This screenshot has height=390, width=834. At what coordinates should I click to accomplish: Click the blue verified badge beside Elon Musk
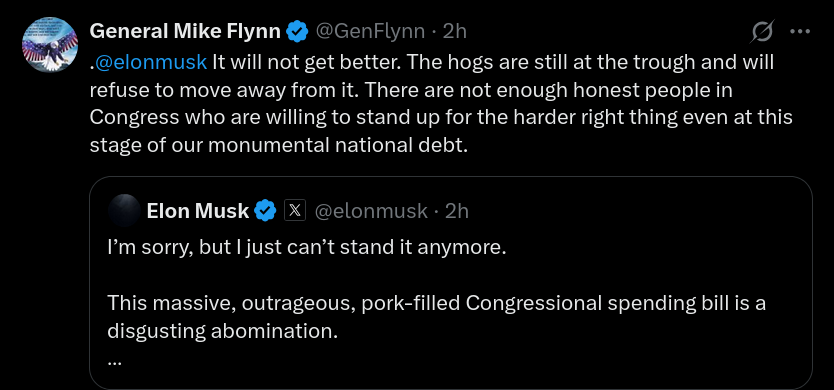[265, 211]
